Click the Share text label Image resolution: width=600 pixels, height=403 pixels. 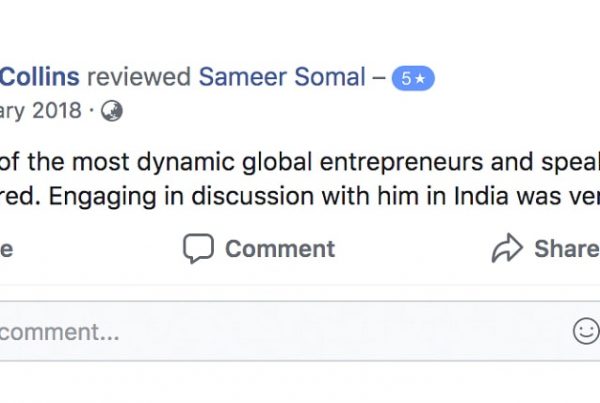click(567, 249)
